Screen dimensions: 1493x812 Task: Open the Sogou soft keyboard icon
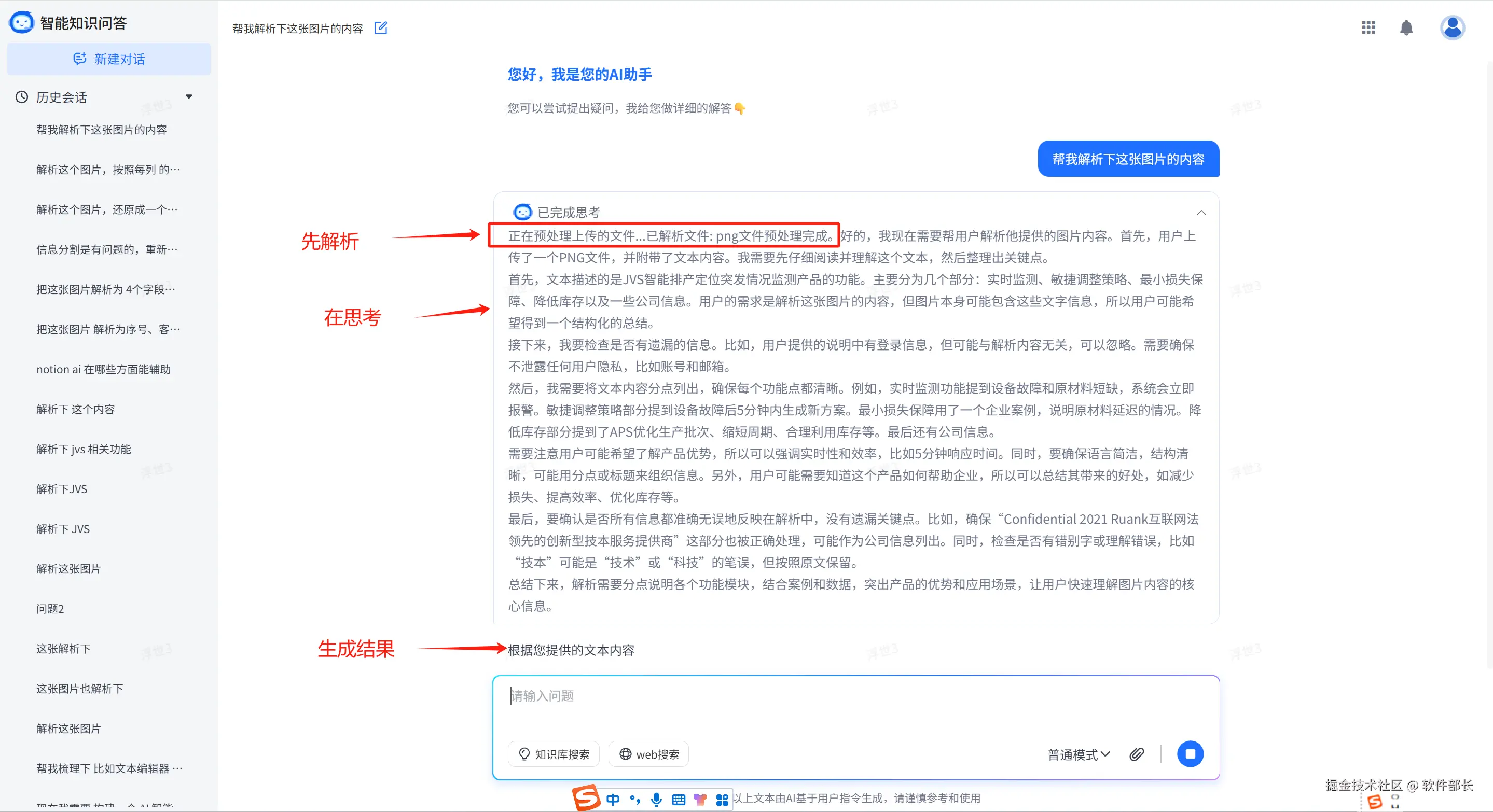[678, 800]
